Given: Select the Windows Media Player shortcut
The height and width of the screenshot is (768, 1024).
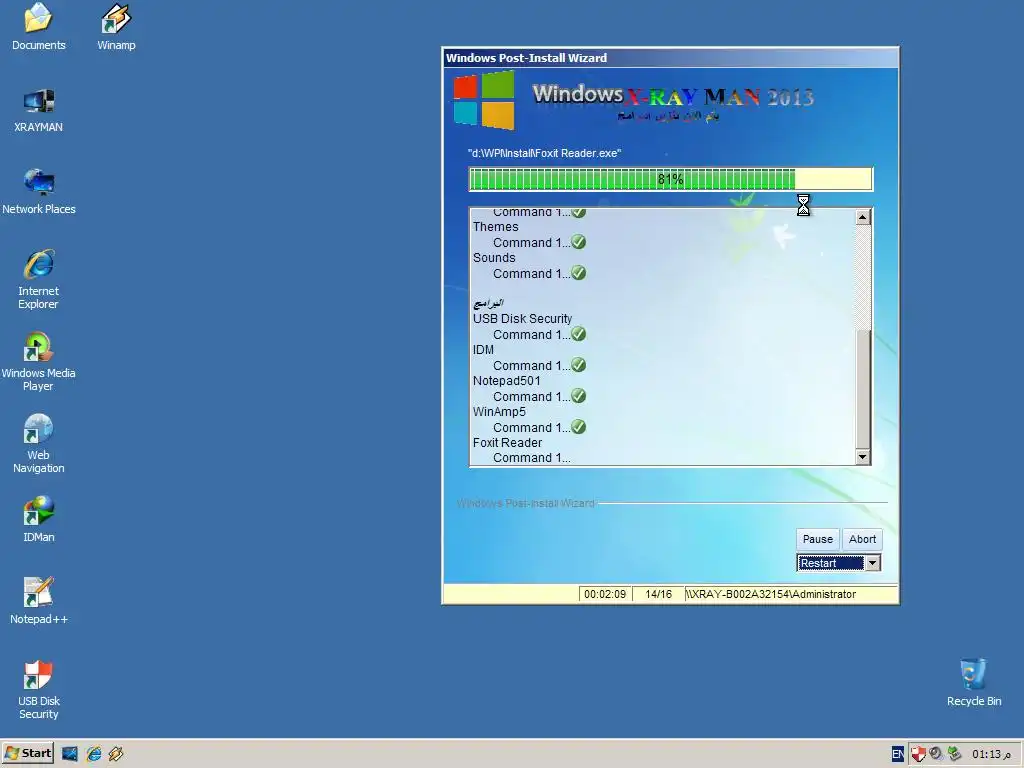Looking at the screenshot, I should [39, 362].
